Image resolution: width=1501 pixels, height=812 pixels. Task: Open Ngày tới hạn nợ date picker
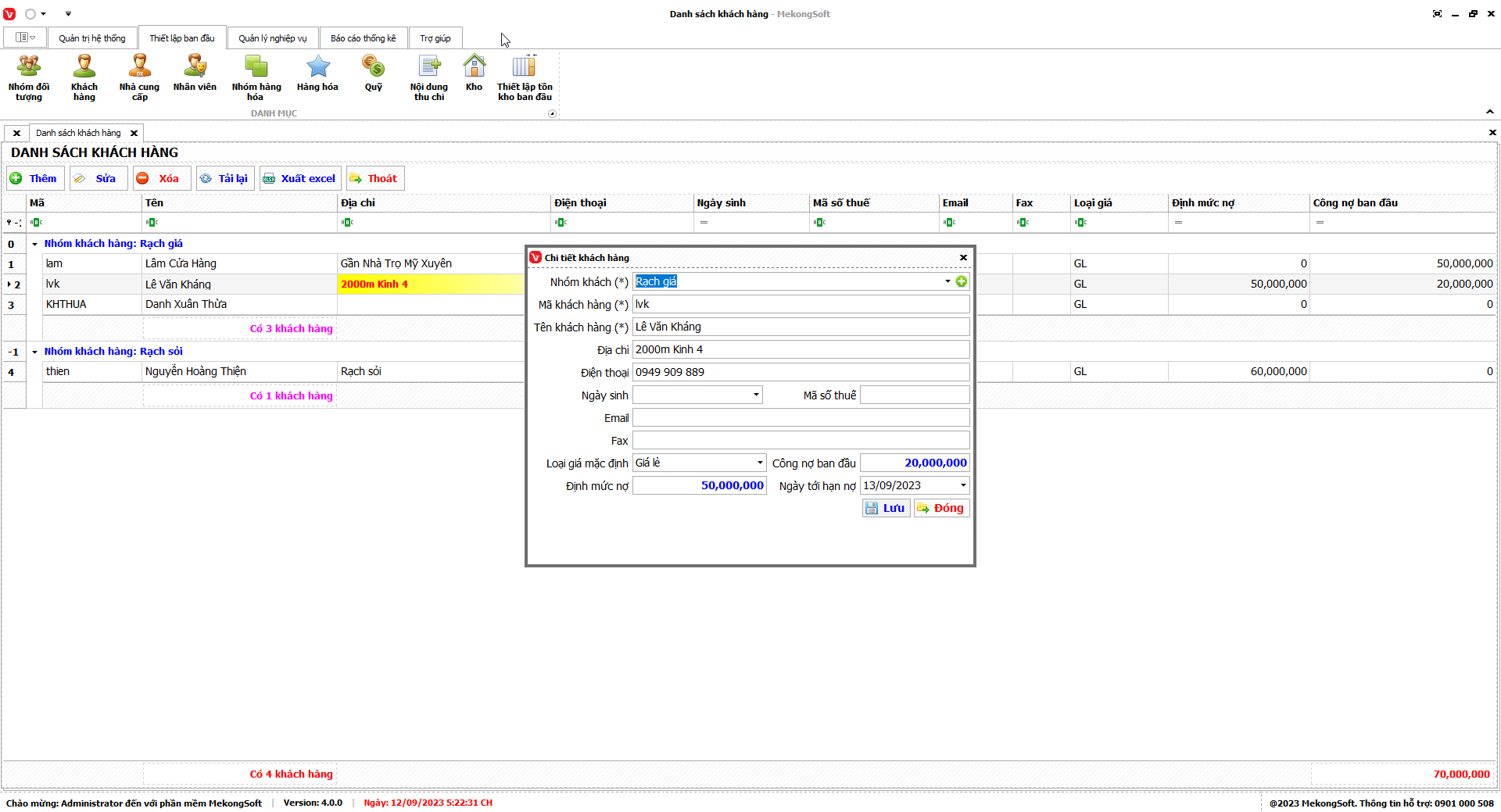(963, 485)
